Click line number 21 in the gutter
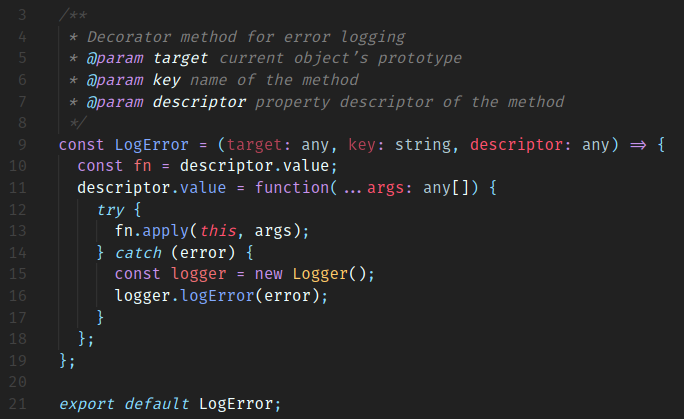The image size is (684, 419). point(17,404)
